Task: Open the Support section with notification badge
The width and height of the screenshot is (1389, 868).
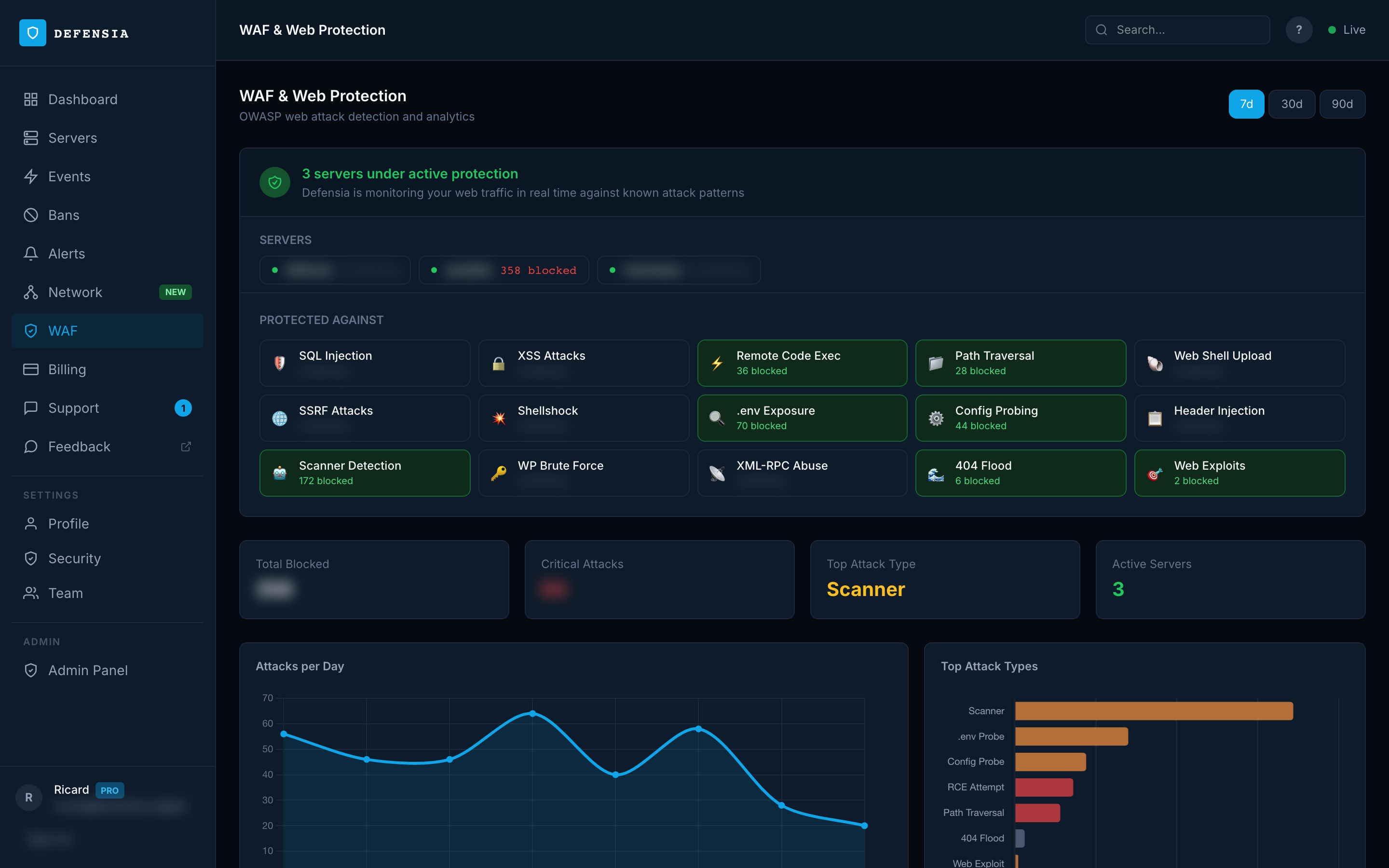Action: point(73,407)
